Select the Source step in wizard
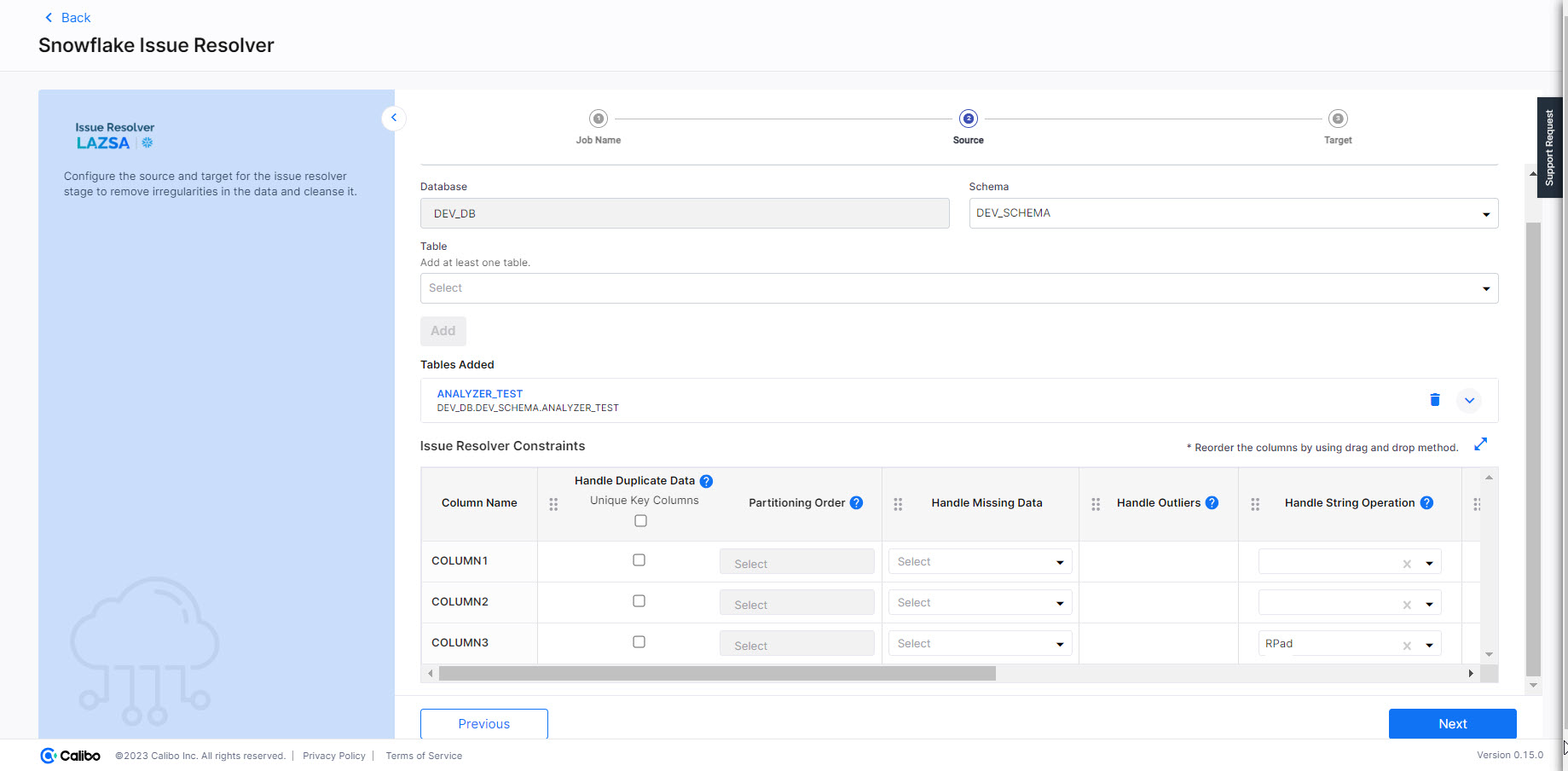1568x771 pixels. click(x=968, y=126)
